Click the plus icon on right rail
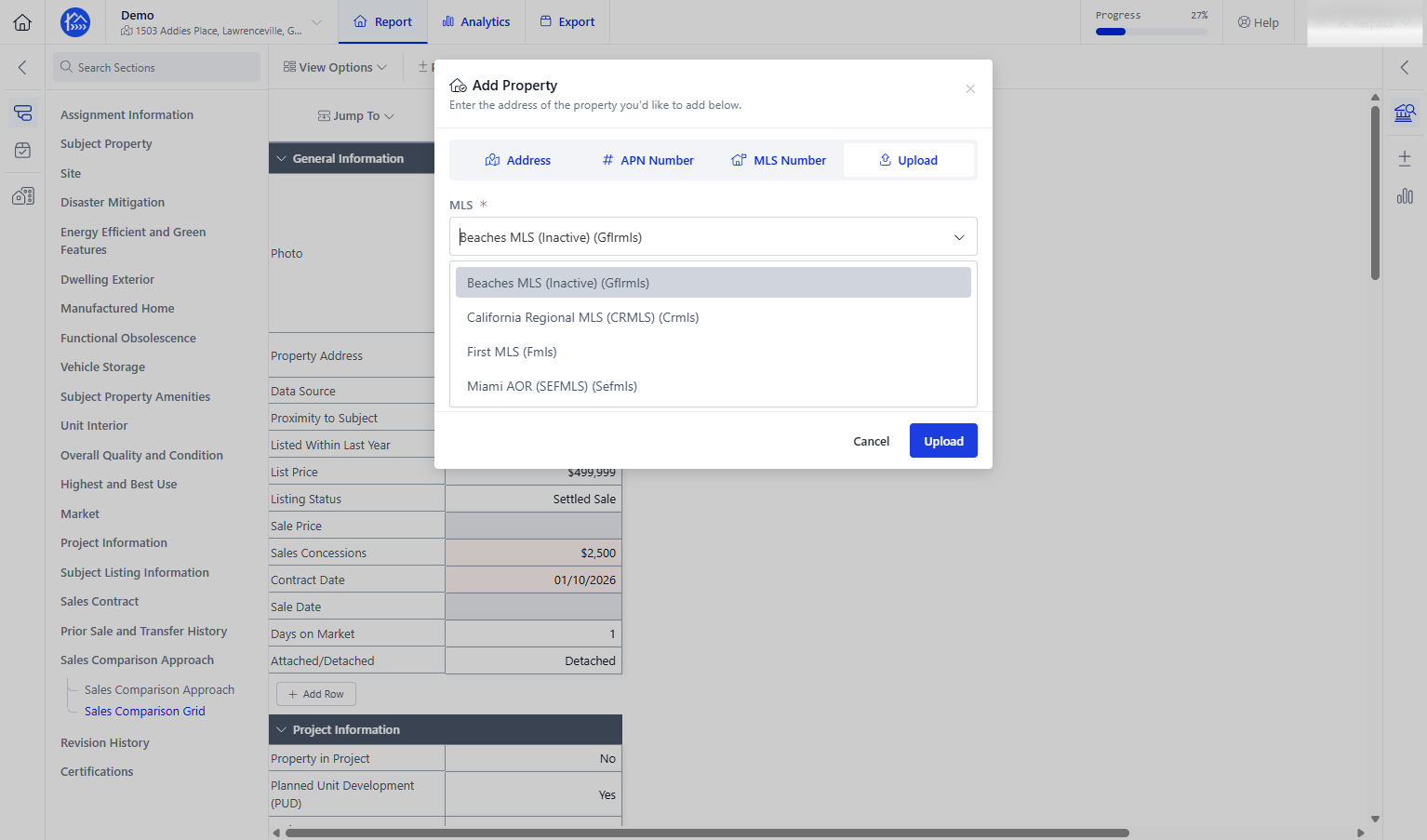 (1405, 158)
